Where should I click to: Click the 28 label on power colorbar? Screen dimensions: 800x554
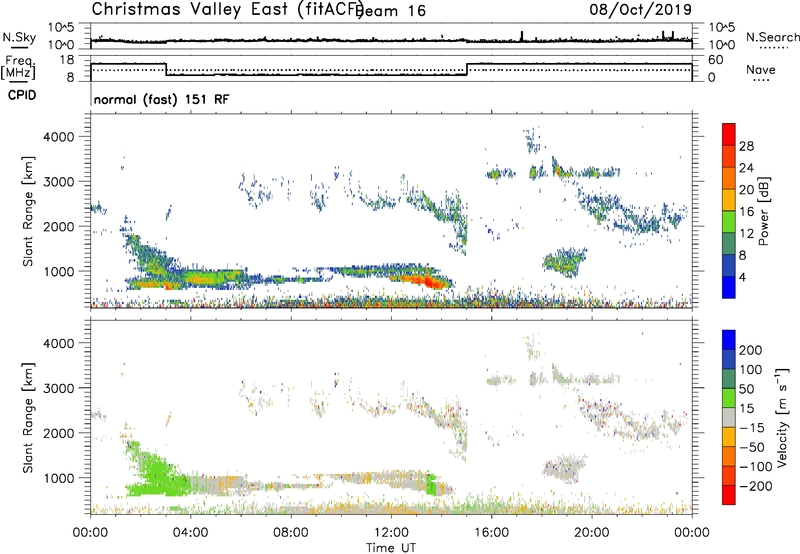coord(746,146)
